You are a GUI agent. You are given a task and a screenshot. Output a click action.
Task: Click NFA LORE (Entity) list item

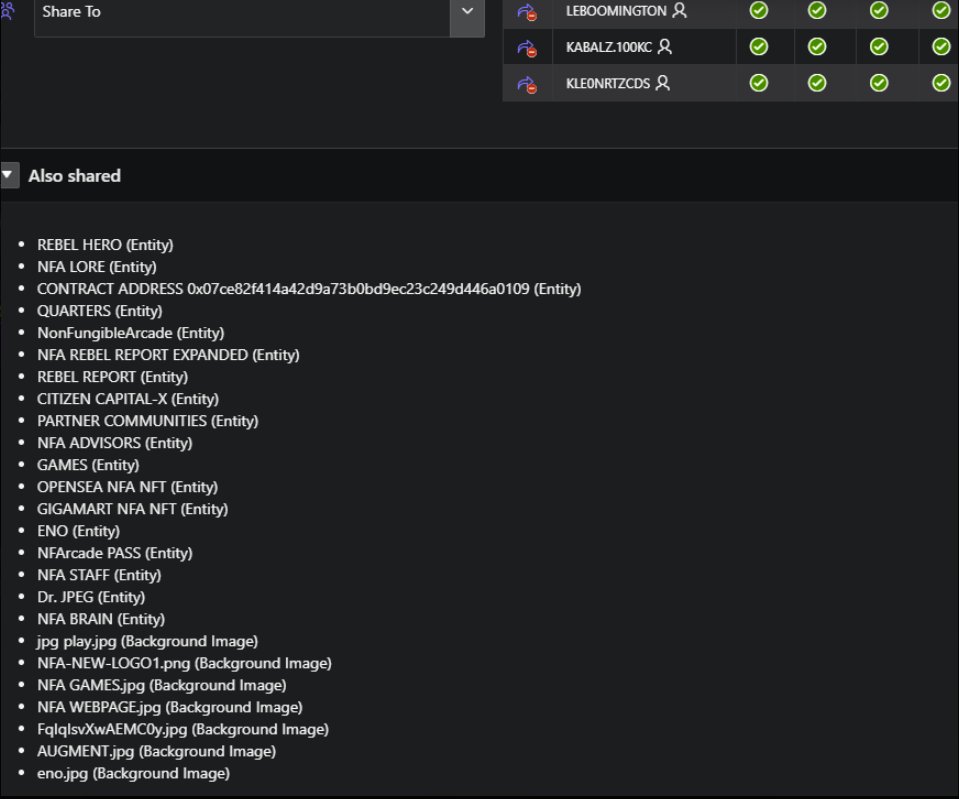(97, 267)
